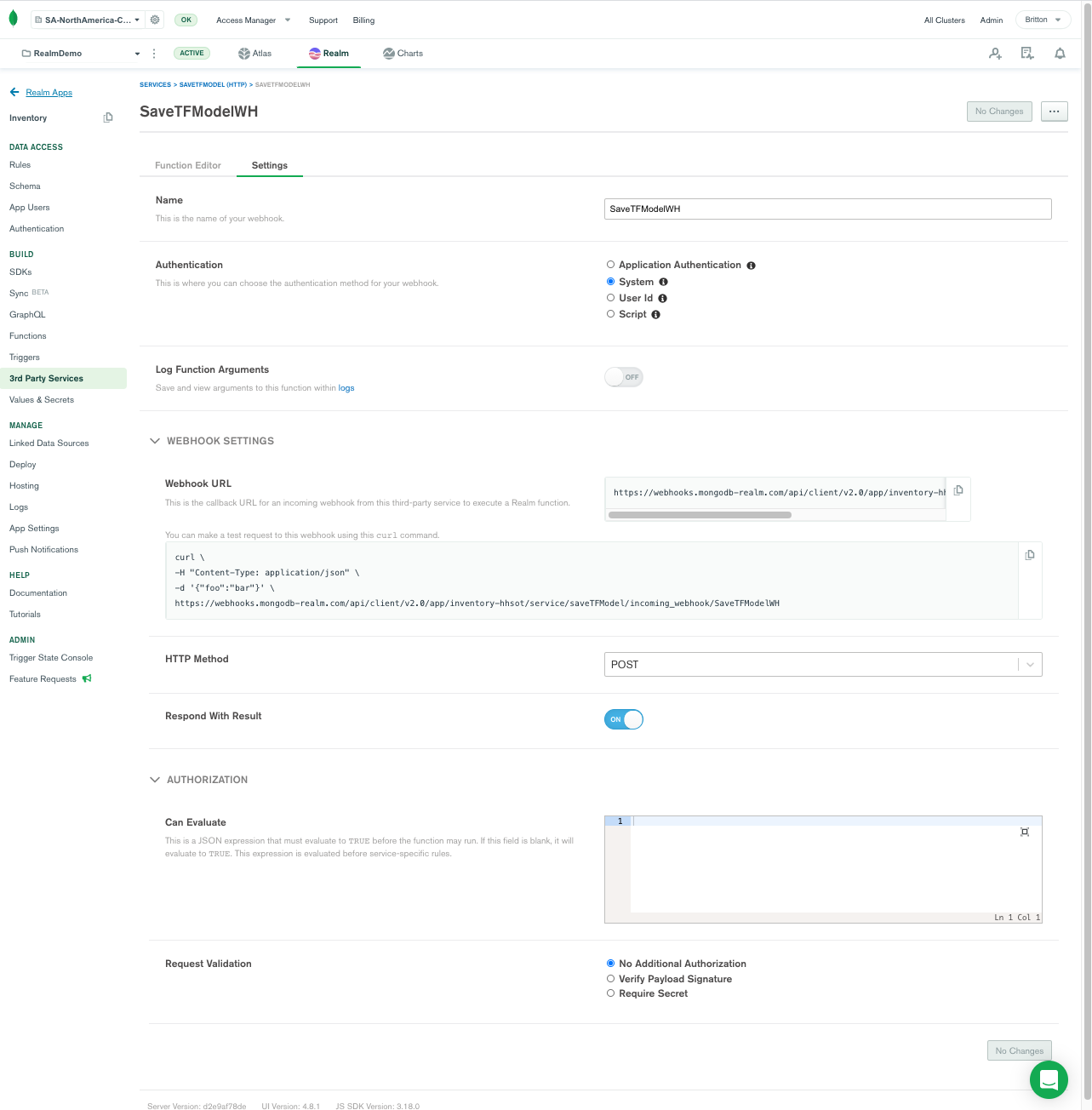The height and width of the screenshot is (1110, 1092).
Task: Open the Britton user menu
Action: [1043, 20]
